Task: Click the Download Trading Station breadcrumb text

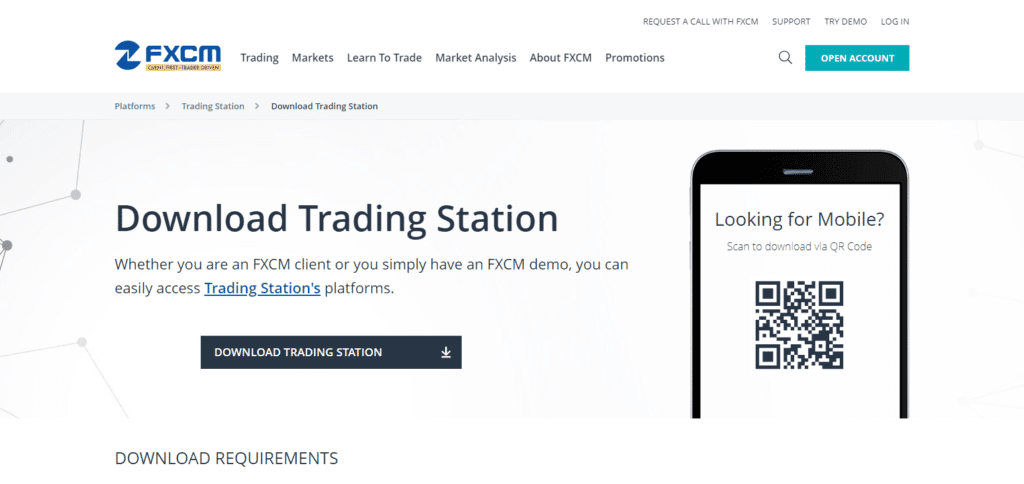Action: pos(325,106)
